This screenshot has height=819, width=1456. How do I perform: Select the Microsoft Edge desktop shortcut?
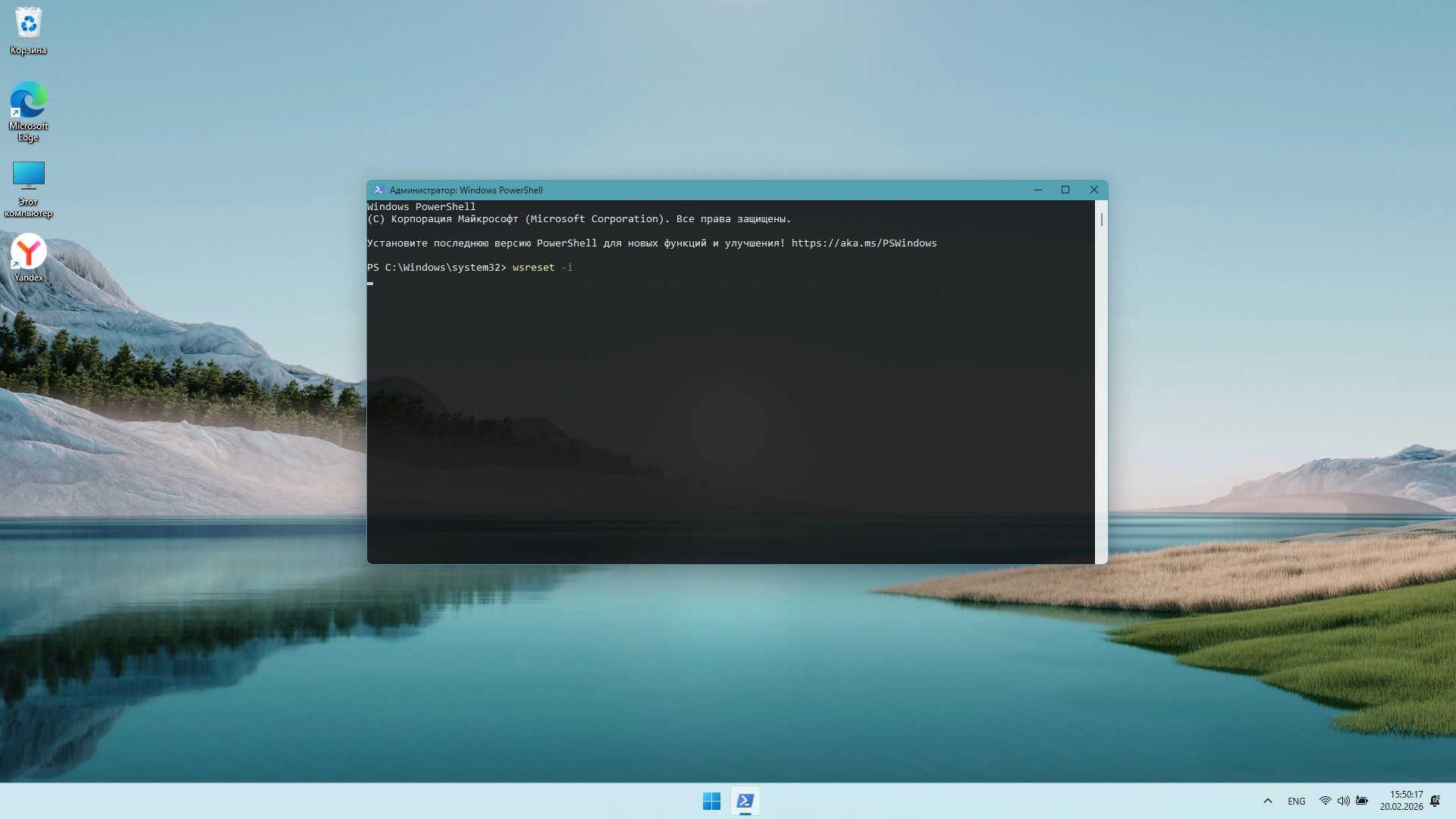click(x=28, y=110)
